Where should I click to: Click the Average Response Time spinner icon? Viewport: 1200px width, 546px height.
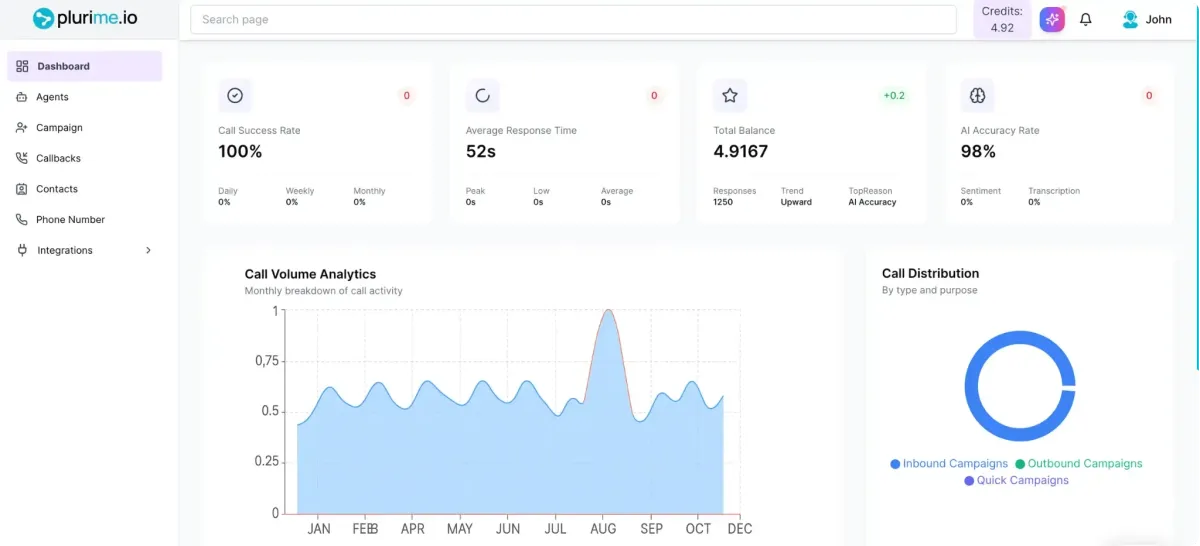(482, 96)
